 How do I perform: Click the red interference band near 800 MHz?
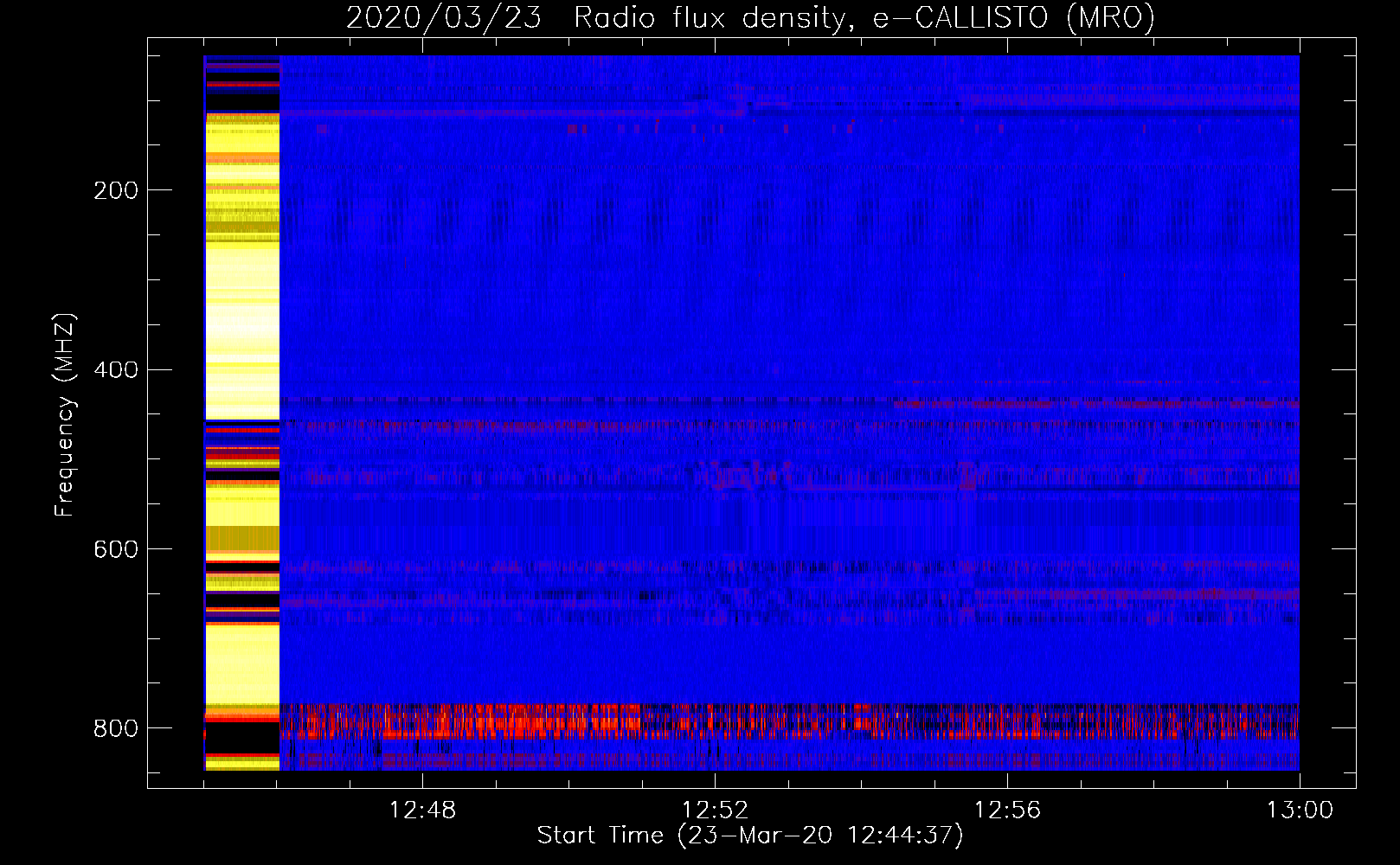[x=789, y=721]
